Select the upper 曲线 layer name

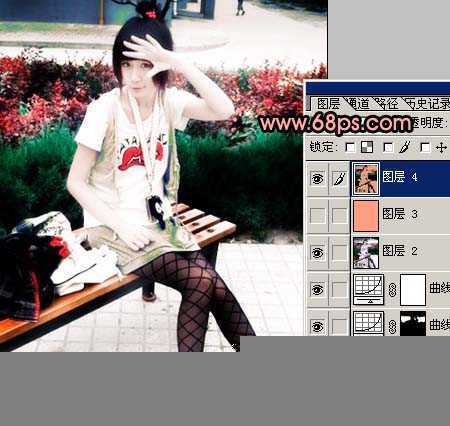(440, 288)
